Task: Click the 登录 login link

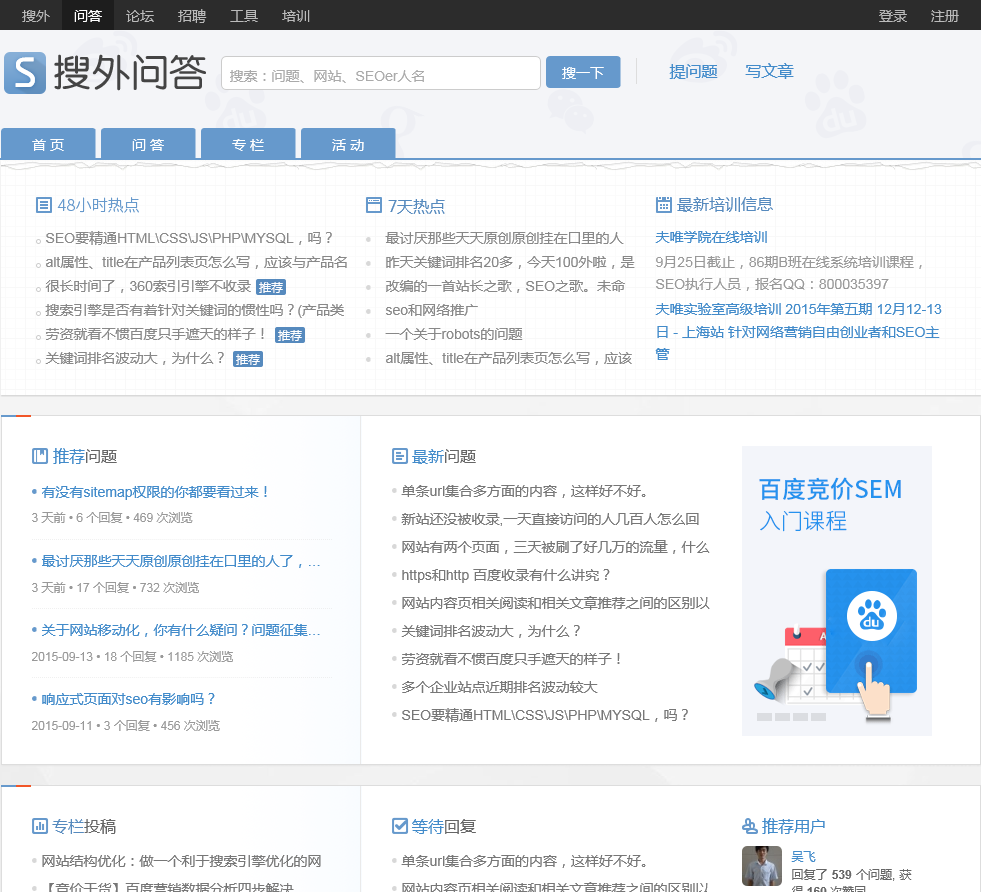Action: [x=892, y=16]
